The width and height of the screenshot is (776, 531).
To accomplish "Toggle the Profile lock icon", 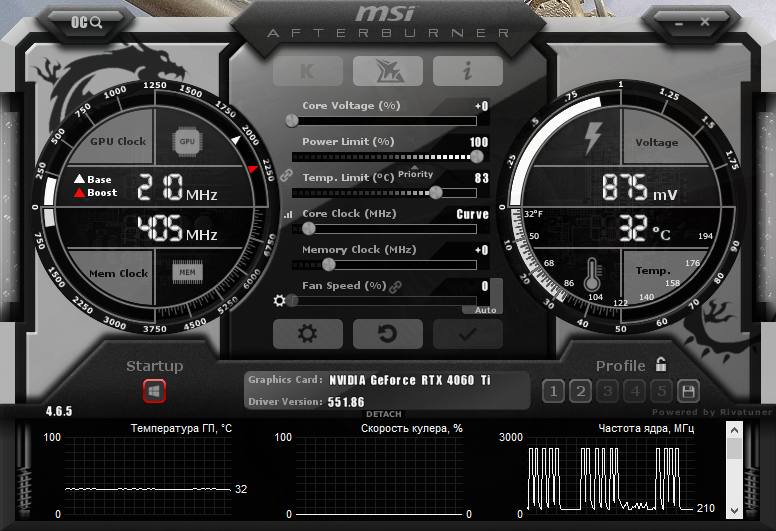I will click(661, 364).
